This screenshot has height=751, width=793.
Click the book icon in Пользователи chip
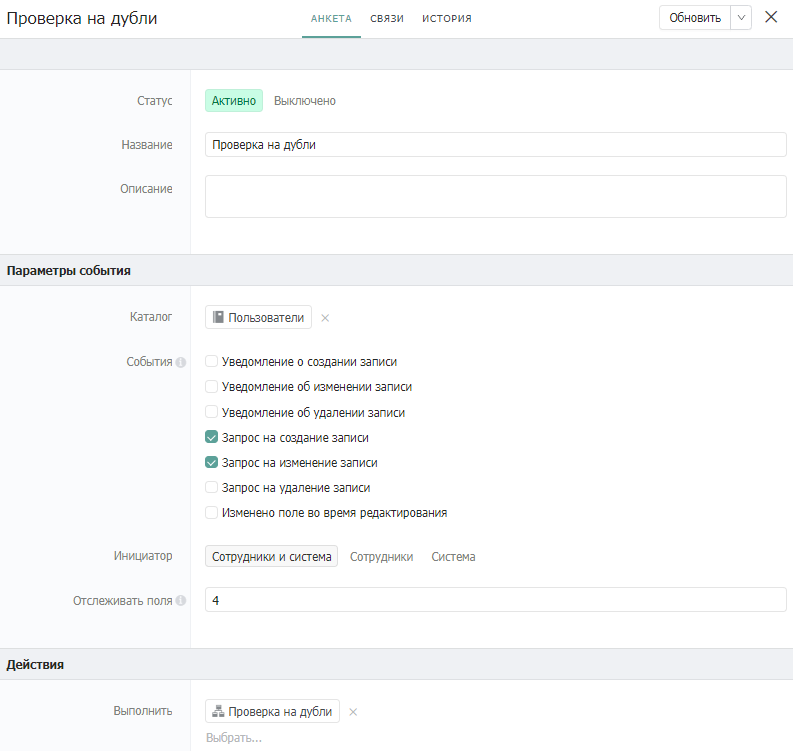(219, 317)
